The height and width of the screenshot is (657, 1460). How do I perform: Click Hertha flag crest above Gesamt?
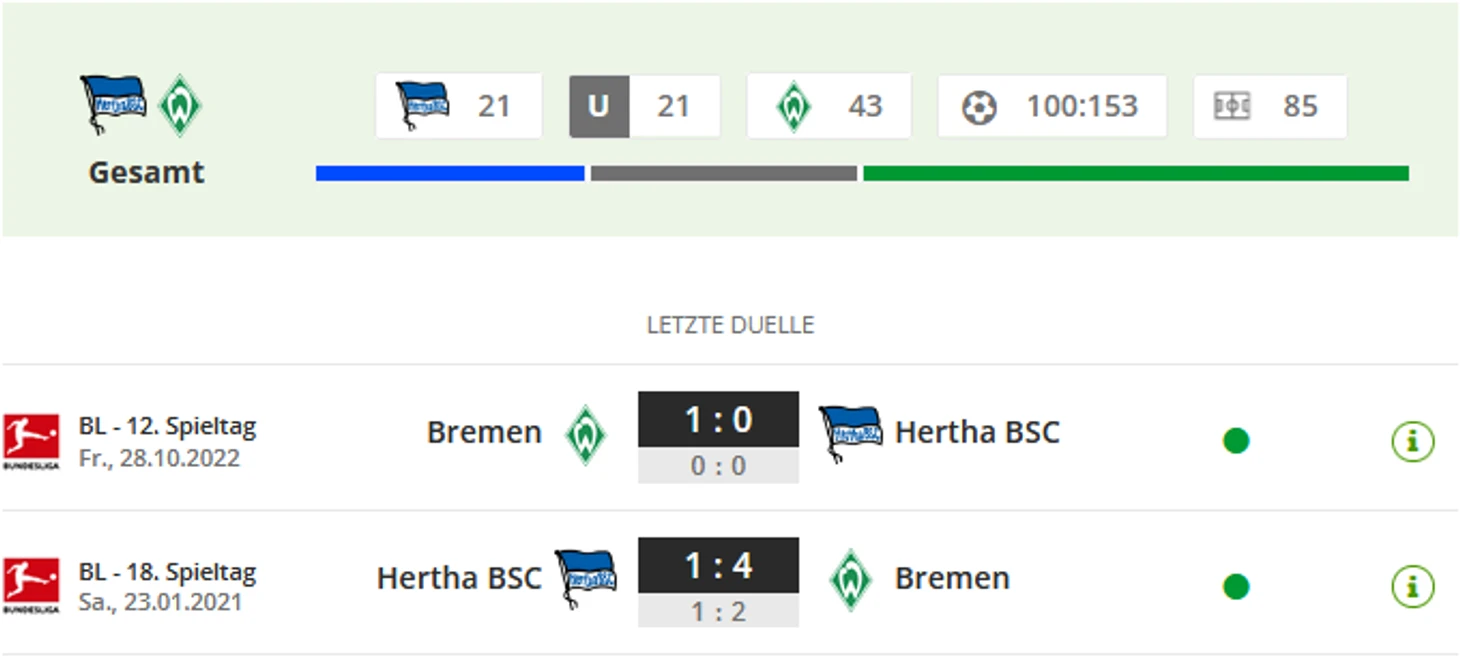pos(113,104)
